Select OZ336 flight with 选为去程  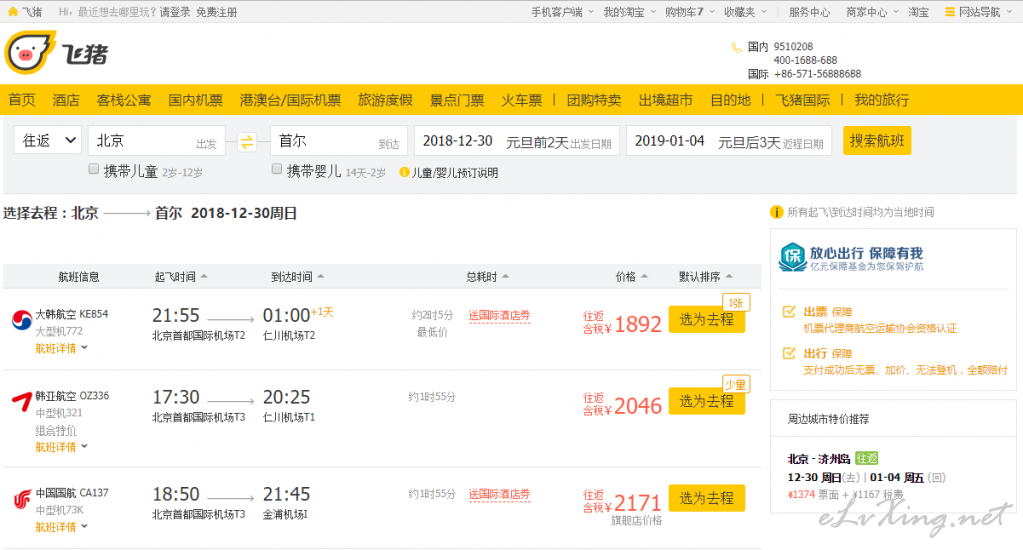point(707,401)
